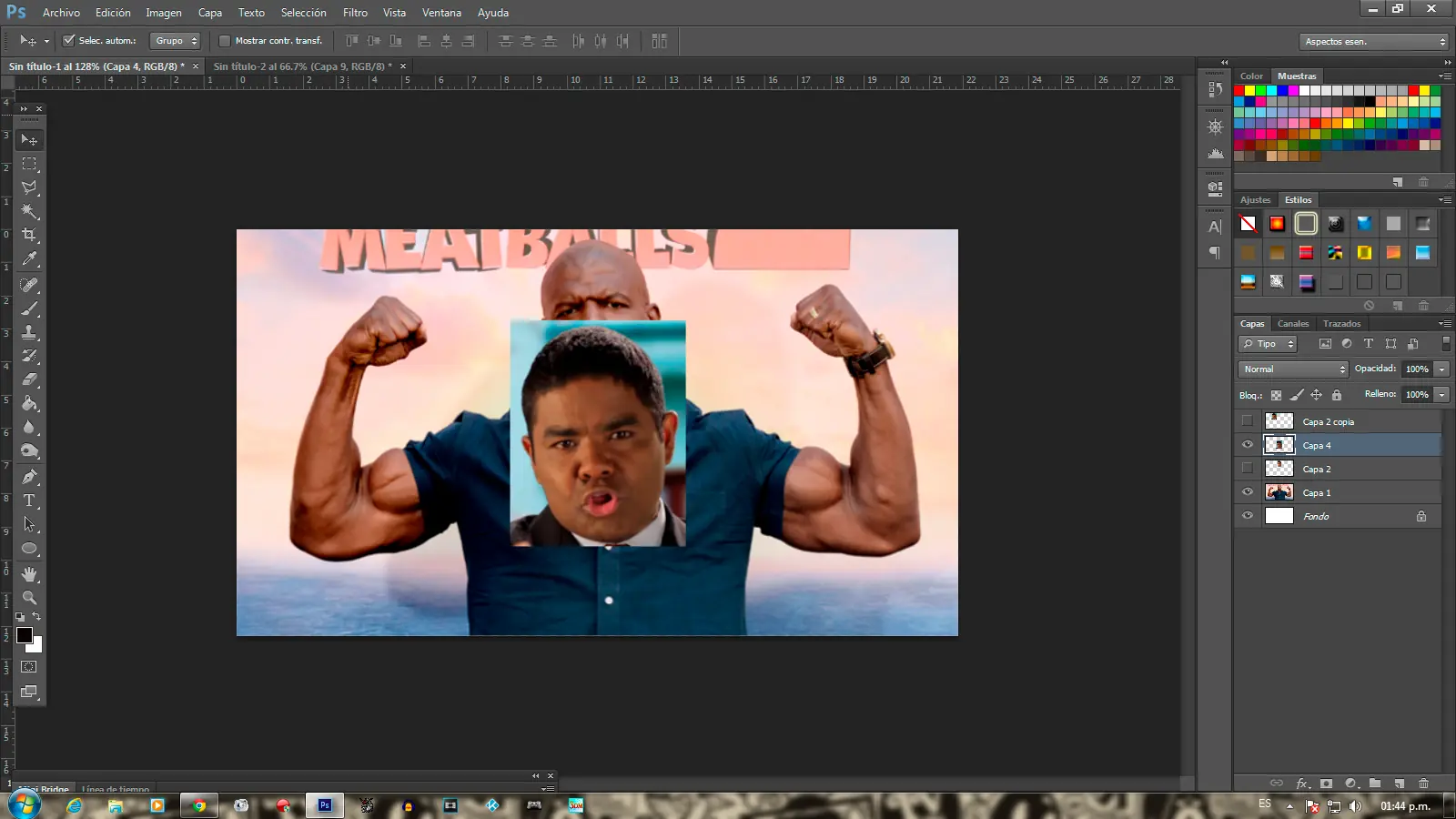Toggle lock all for layer
1456x819 pixels.
coord(1337,395)
